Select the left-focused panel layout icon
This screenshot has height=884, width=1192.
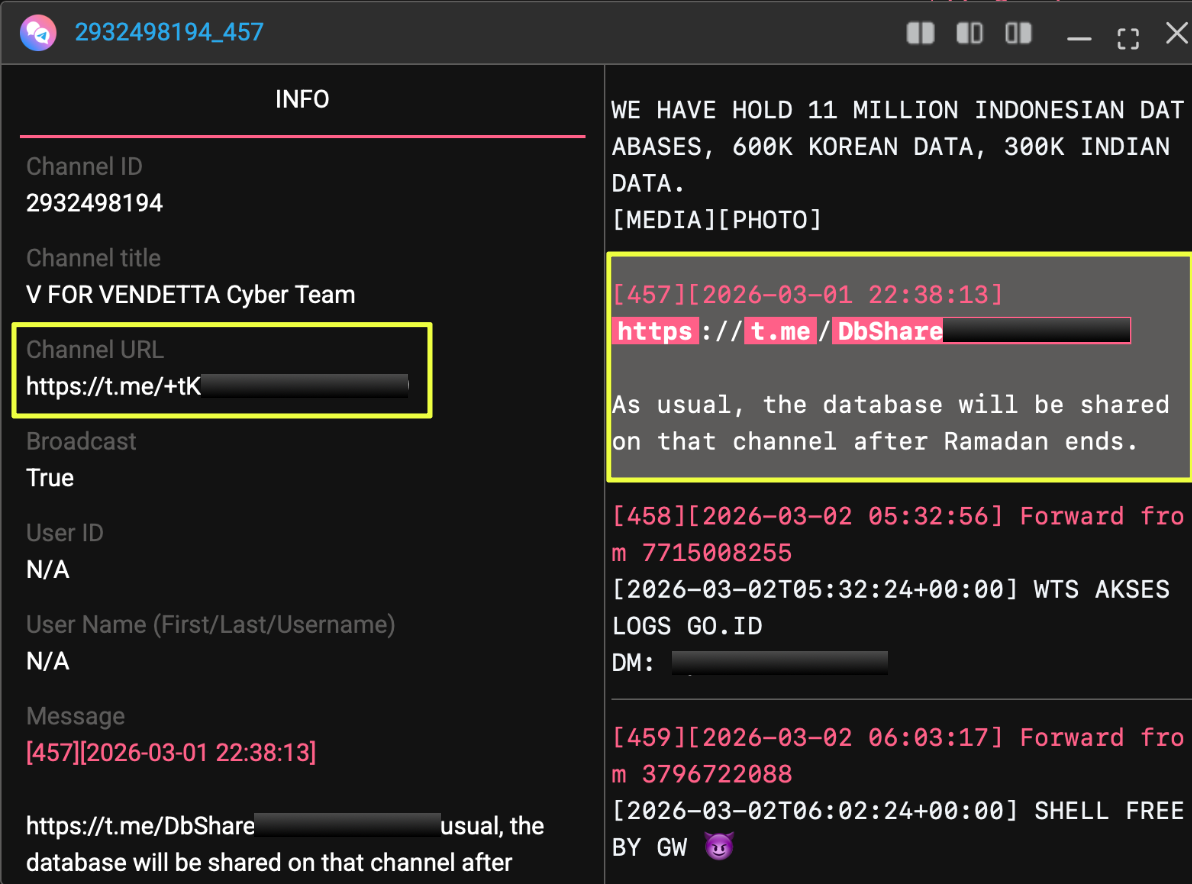[969, 34]
